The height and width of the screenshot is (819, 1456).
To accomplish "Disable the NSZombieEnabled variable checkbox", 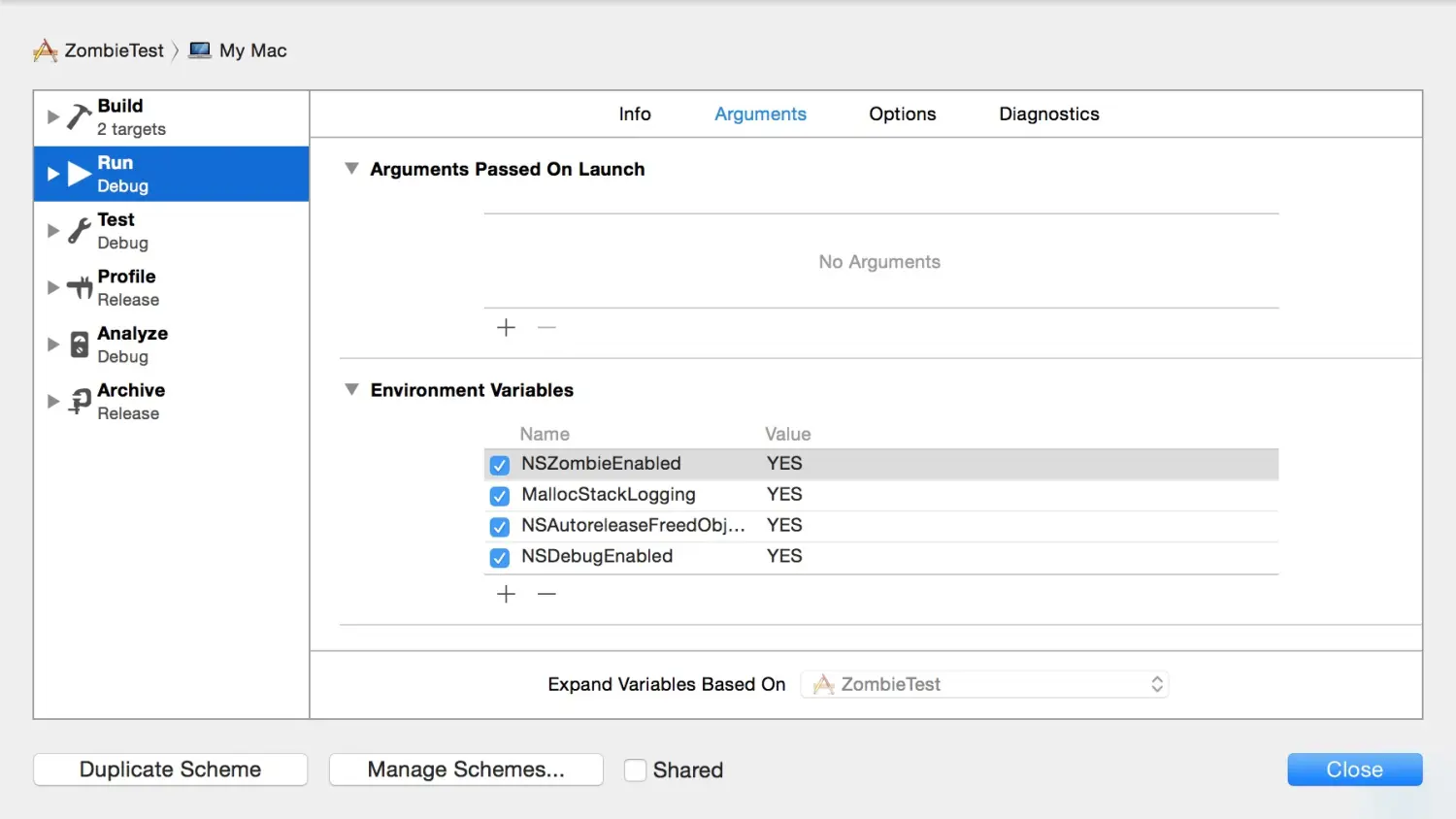I will point(500,465).
